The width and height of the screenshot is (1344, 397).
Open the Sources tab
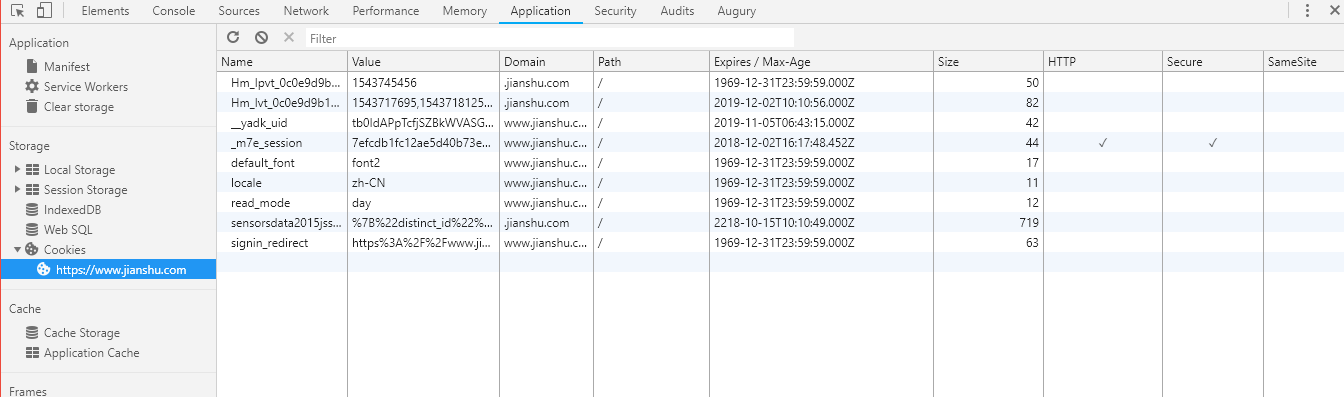[x=238, y=11]
